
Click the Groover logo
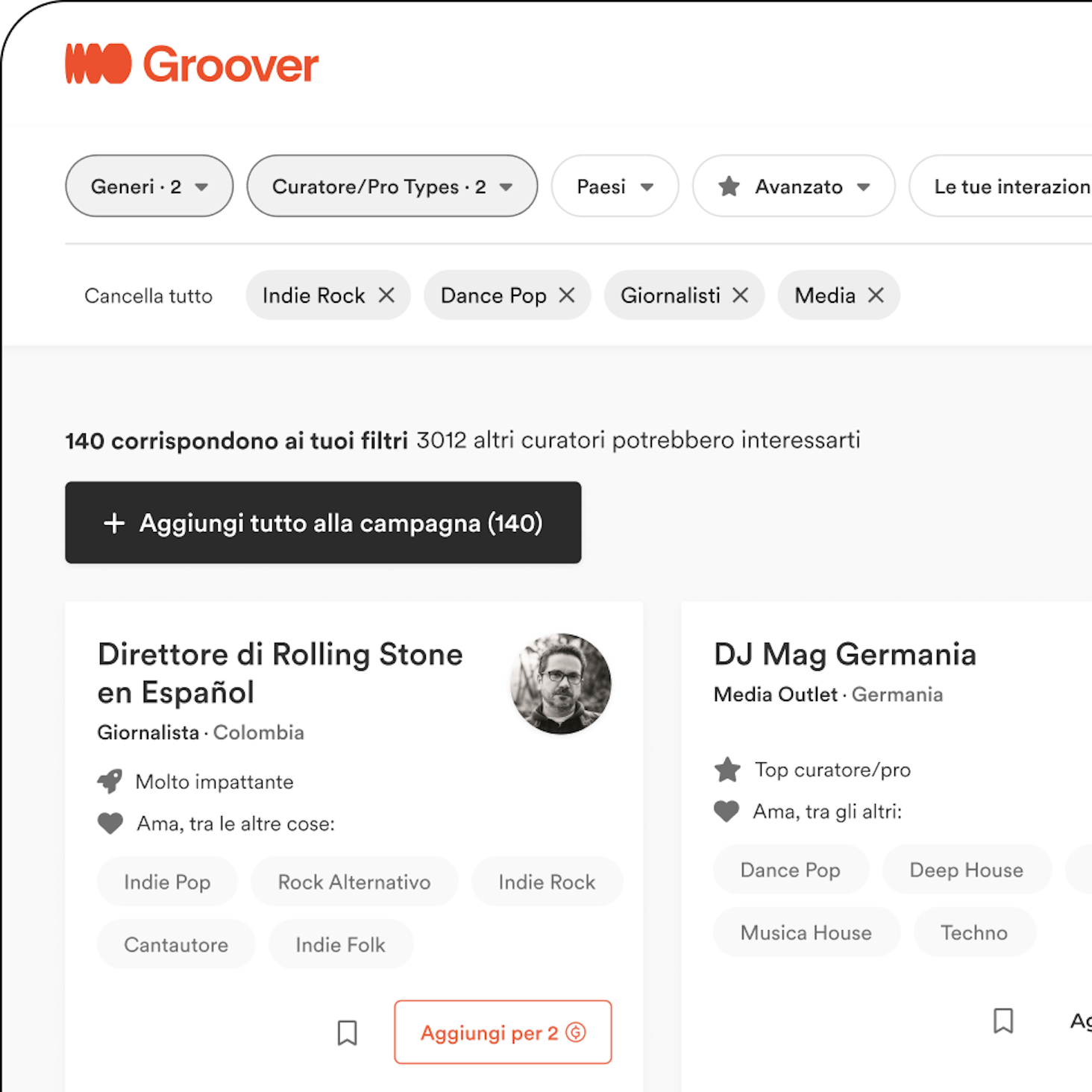click(192, 64)
